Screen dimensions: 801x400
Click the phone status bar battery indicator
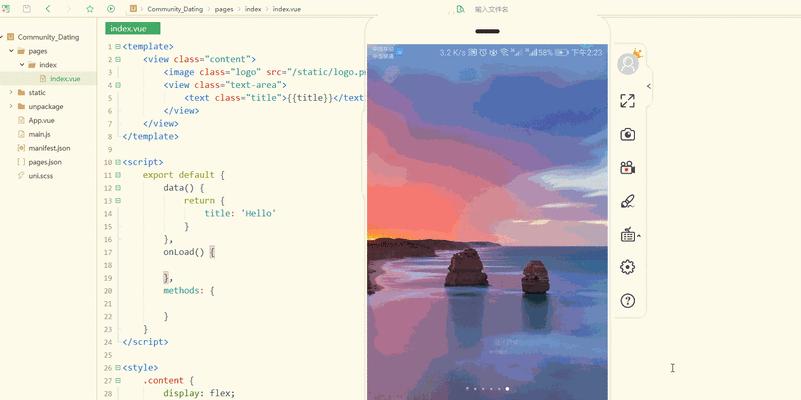click(562, 53)
